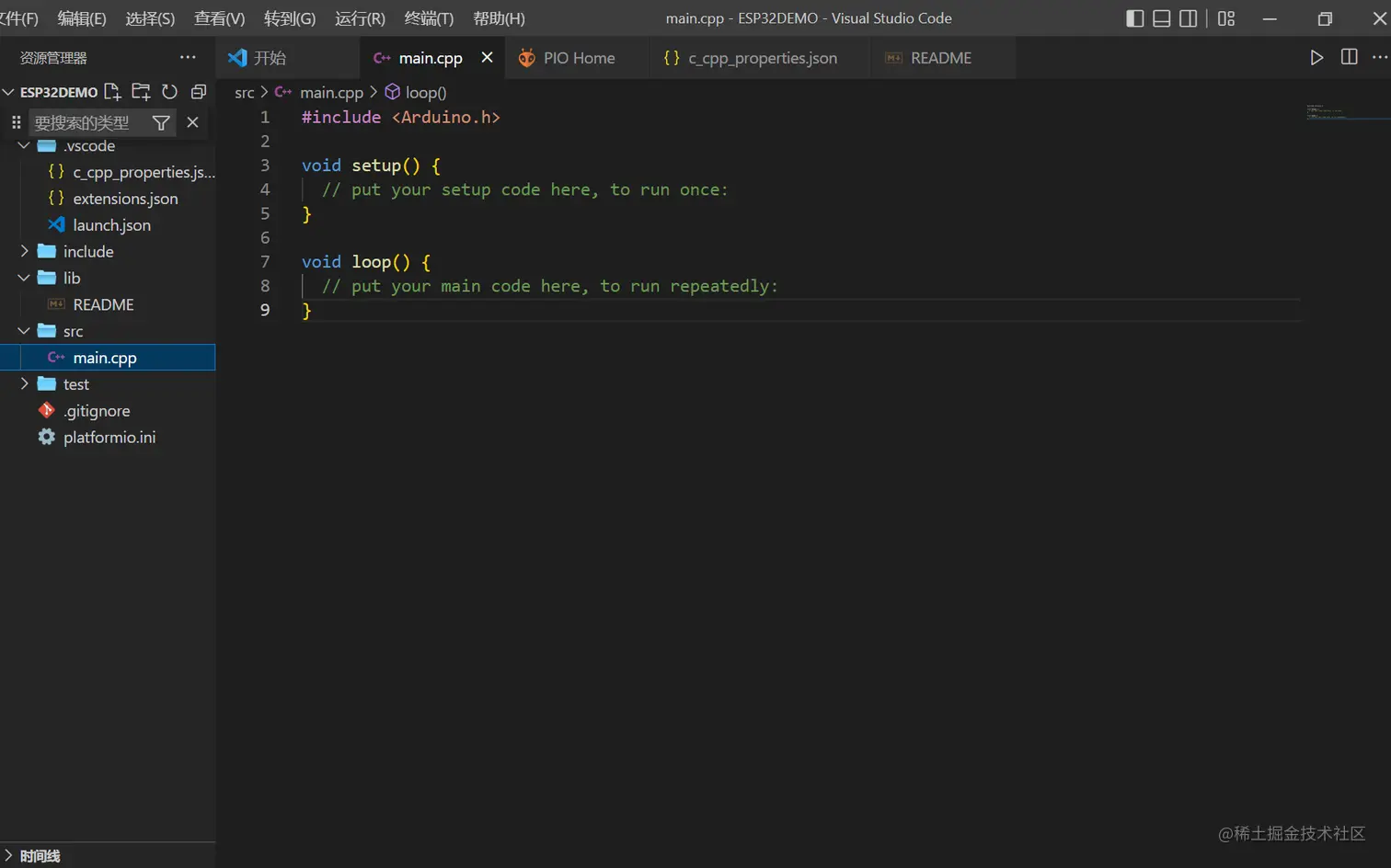
Task: Click the drag handle of the search widget
Action: point(16,122)
